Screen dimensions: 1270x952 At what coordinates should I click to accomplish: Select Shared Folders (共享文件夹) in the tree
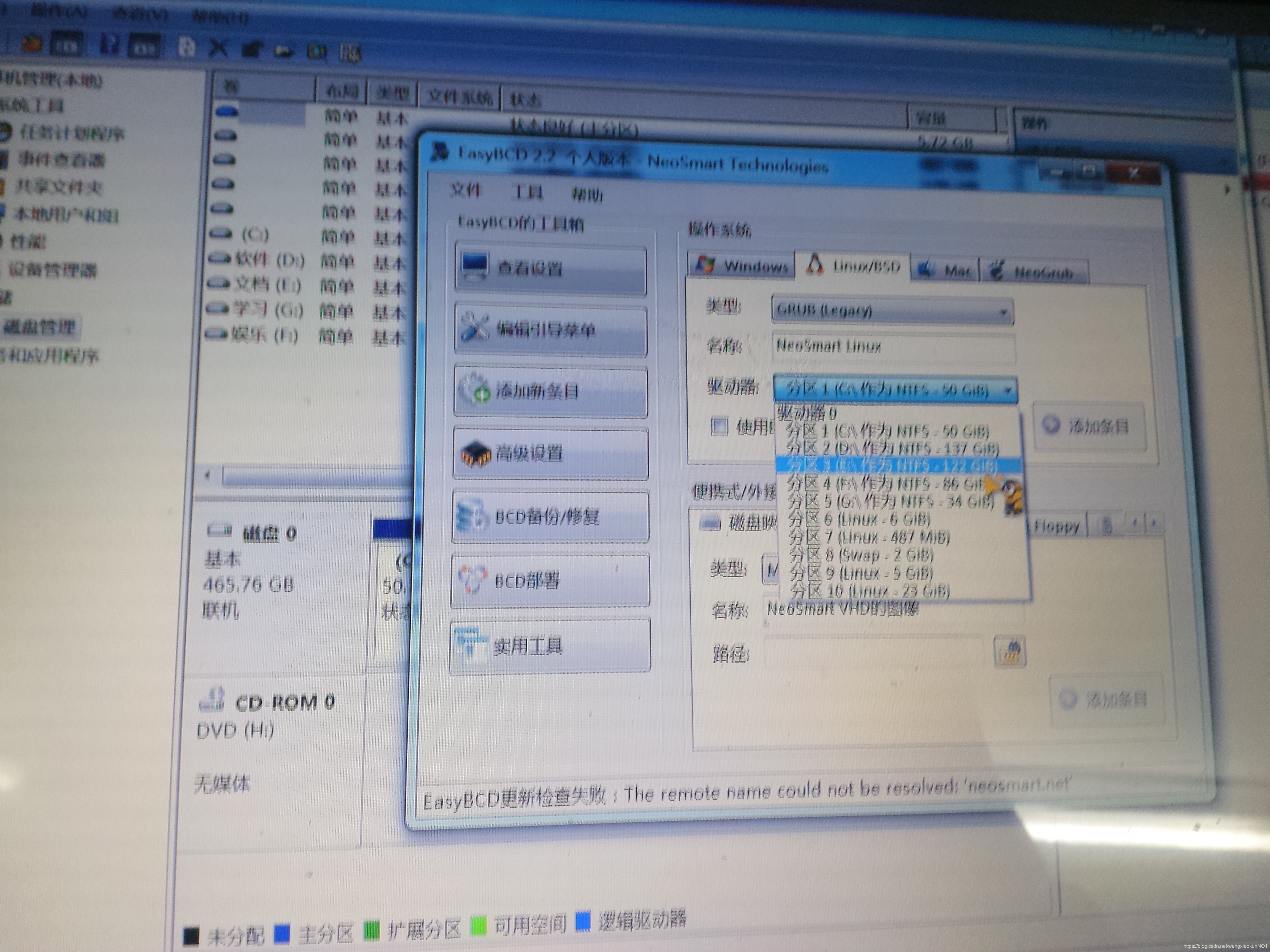point(58,187)
